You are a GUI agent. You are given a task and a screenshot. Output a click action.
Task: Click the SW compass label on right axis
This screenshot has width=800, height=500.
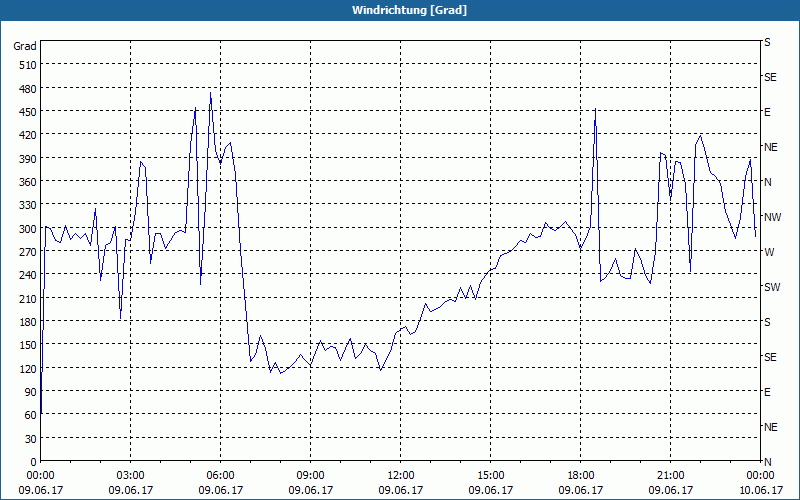(x=772, y=287)
